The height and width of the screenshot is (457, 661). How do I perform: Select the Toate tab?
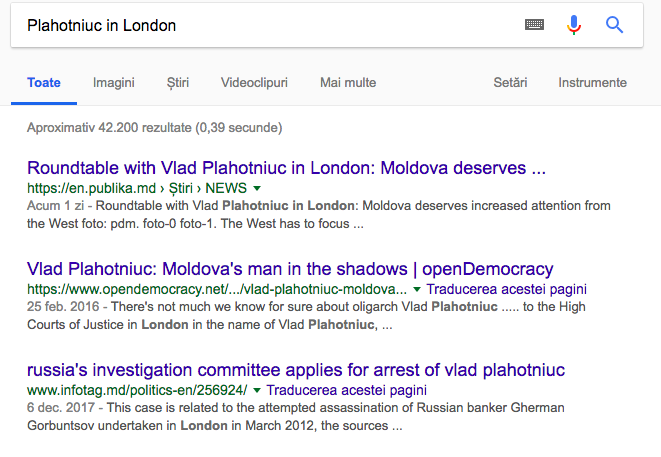[x=44, y=83]
